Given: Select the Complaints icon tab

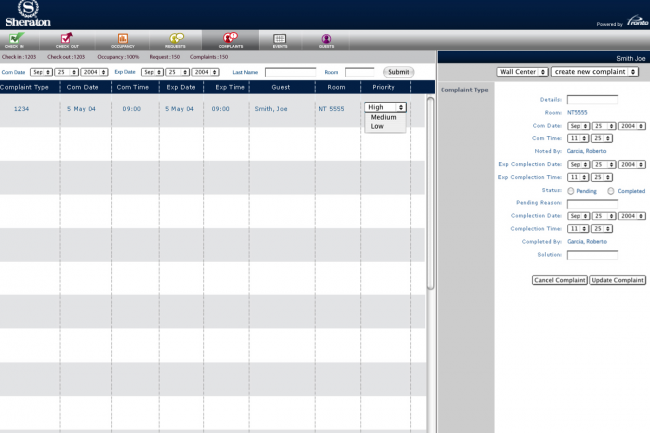Looking at the screenshot, I should [227, 40].
